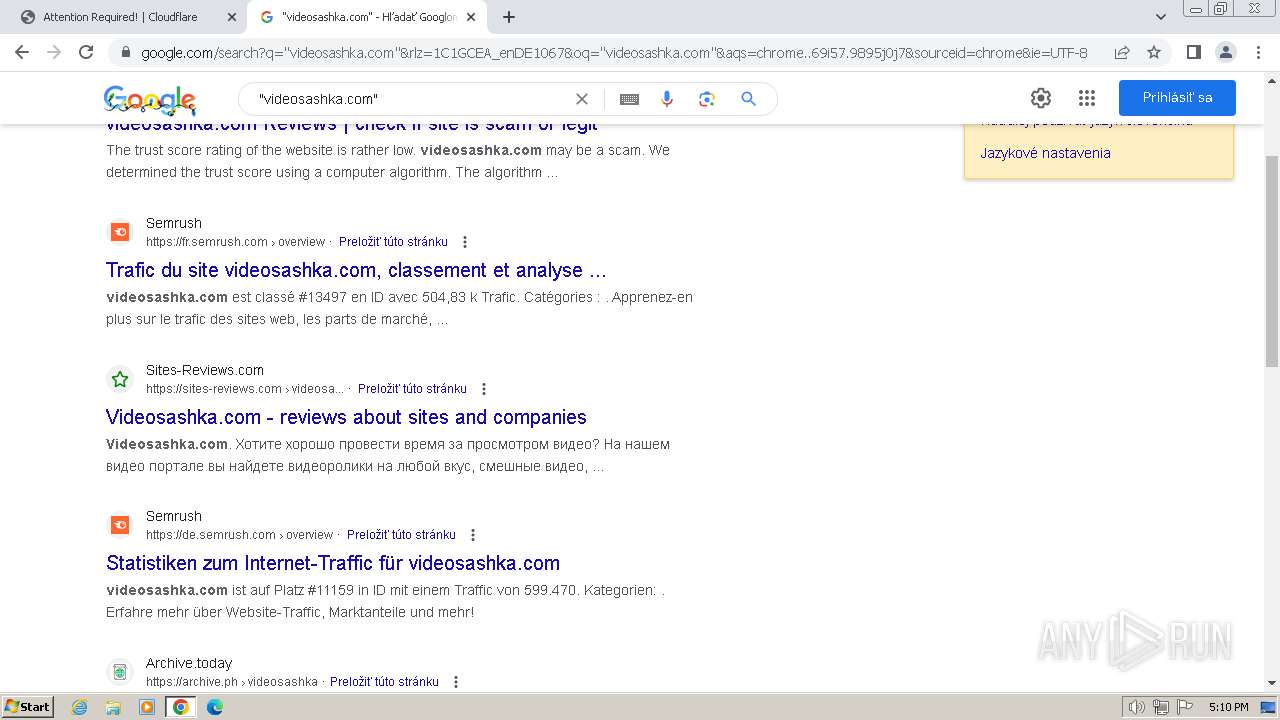The width and height of the screenshot is (1280, 720).
Task: Open Statistiken zum Internet-Traffic result
Action: 333,563
